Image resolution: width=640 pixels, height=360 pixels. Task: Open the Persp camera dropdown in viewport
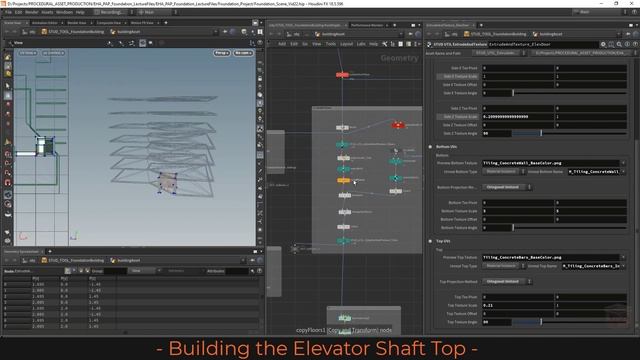pos(222,53)
